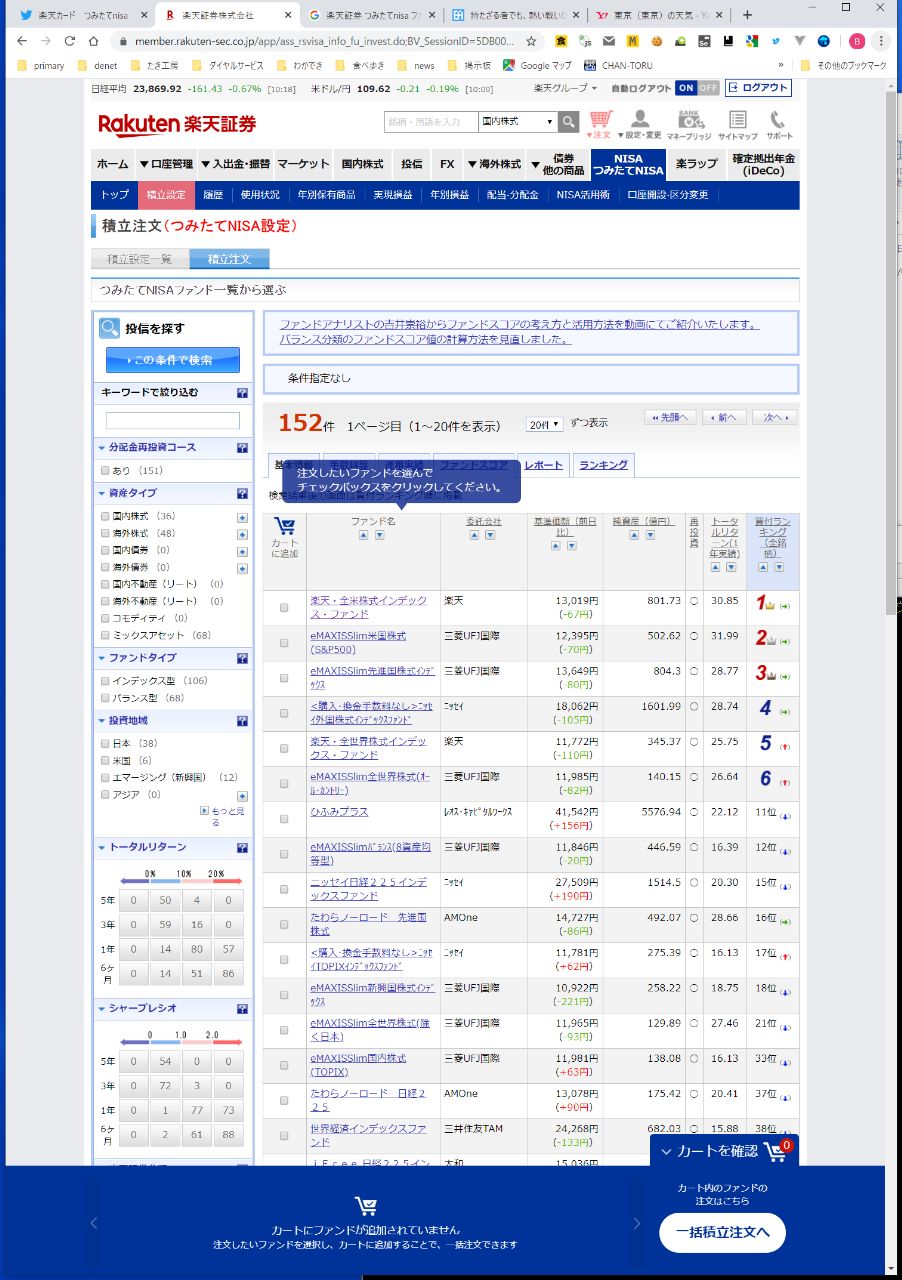Open Chrome menu three-dots icon

[x=881, y=41]
